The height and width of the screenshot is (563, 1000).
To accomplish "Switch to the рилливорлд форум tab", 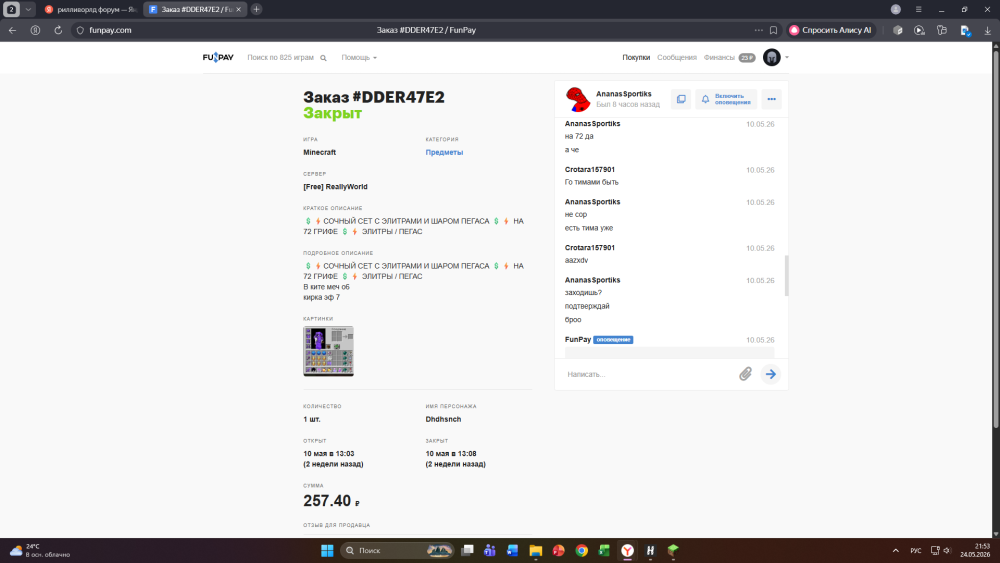I will pyautogui.click(x=91, y=10).
